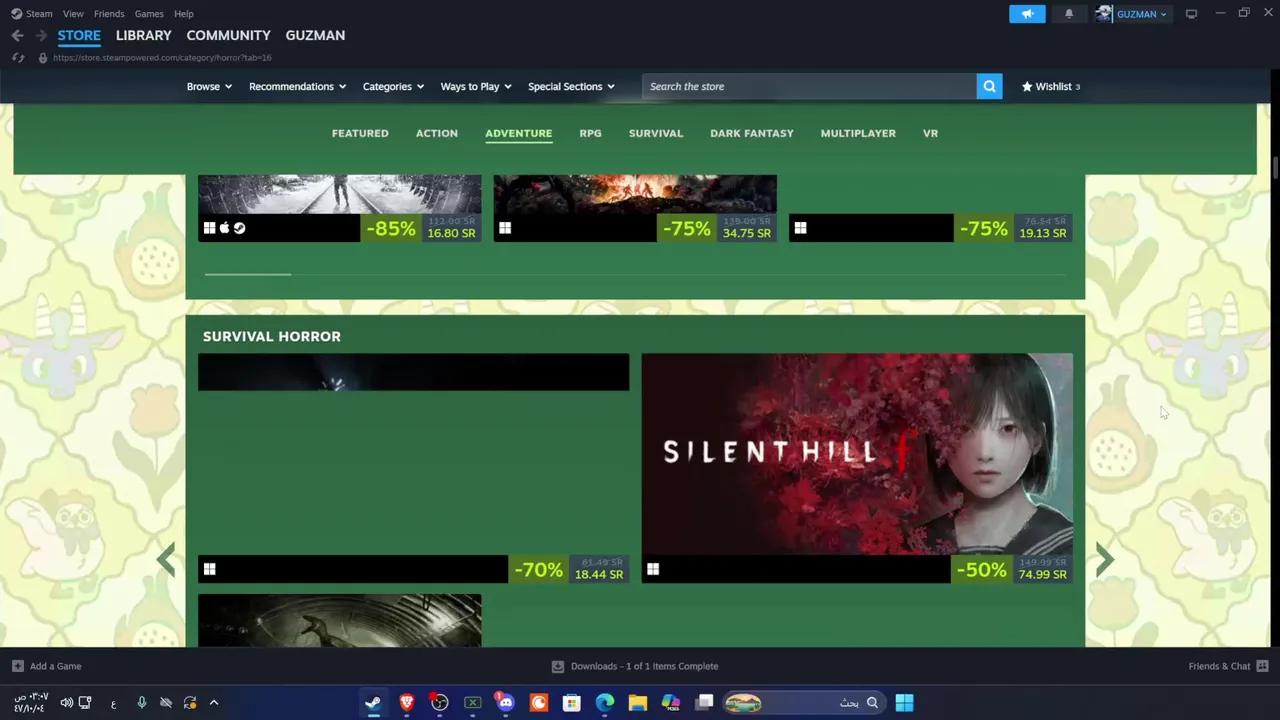Open Steam announcements megaphone button
Image resolution: width=1280 pixels, height=720 pixels.
[x=1027, y=14]
